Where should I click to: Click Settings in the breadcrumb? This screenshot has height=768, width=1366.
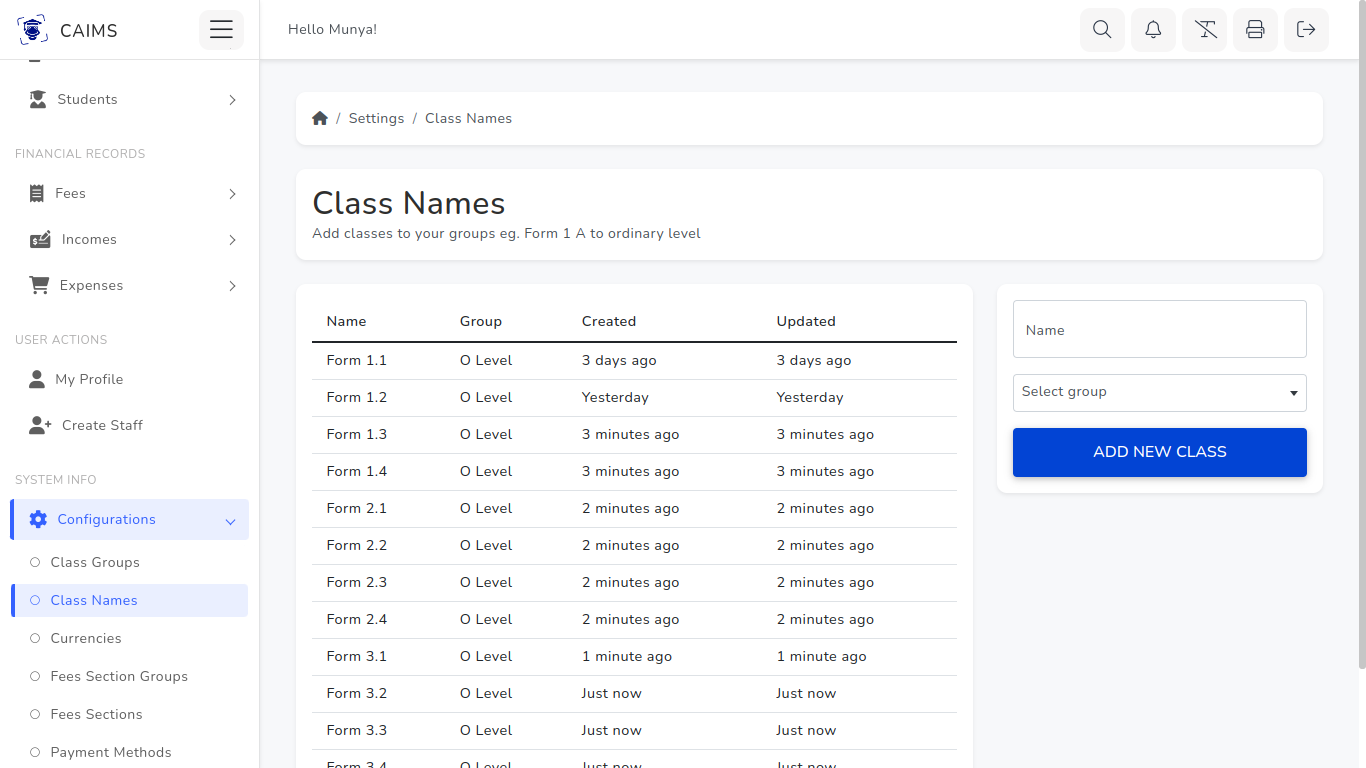(x=376, y=118)
